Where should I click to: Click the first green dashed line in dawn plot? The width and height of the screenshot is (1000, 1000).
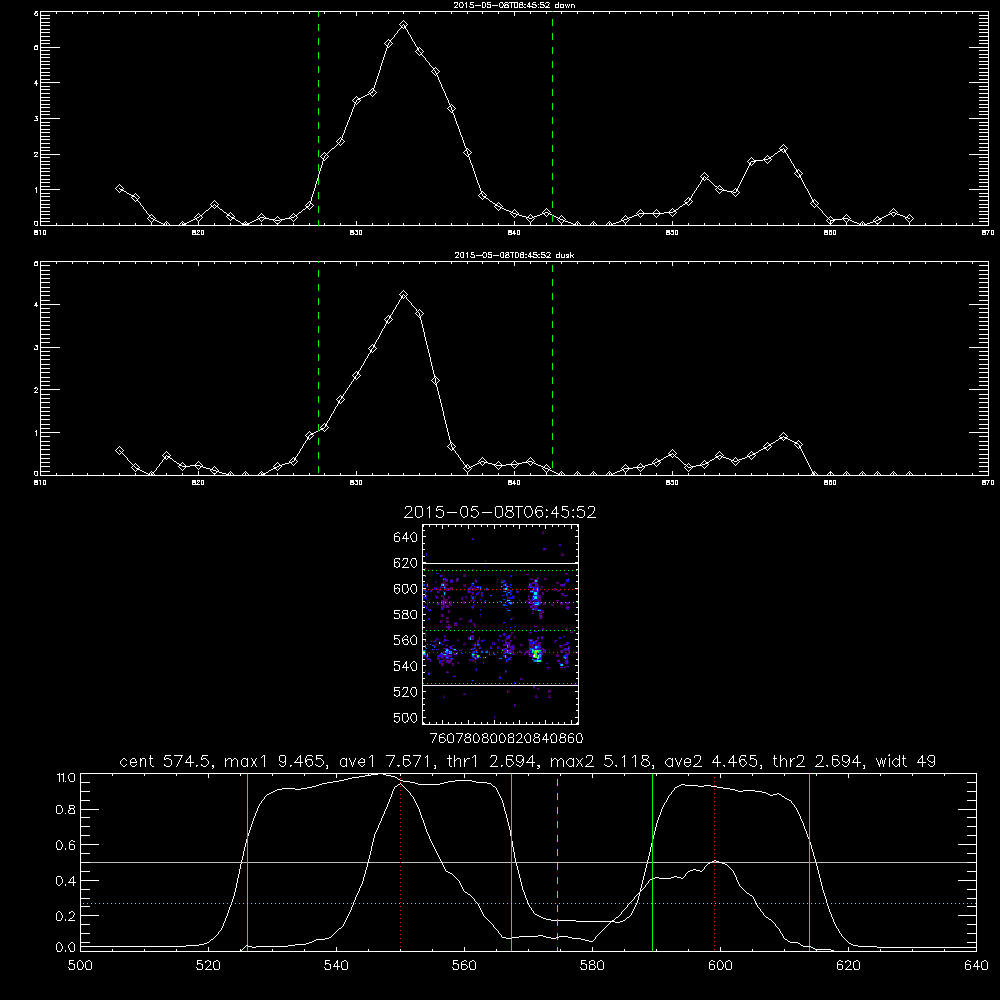(x=318, y=118)
